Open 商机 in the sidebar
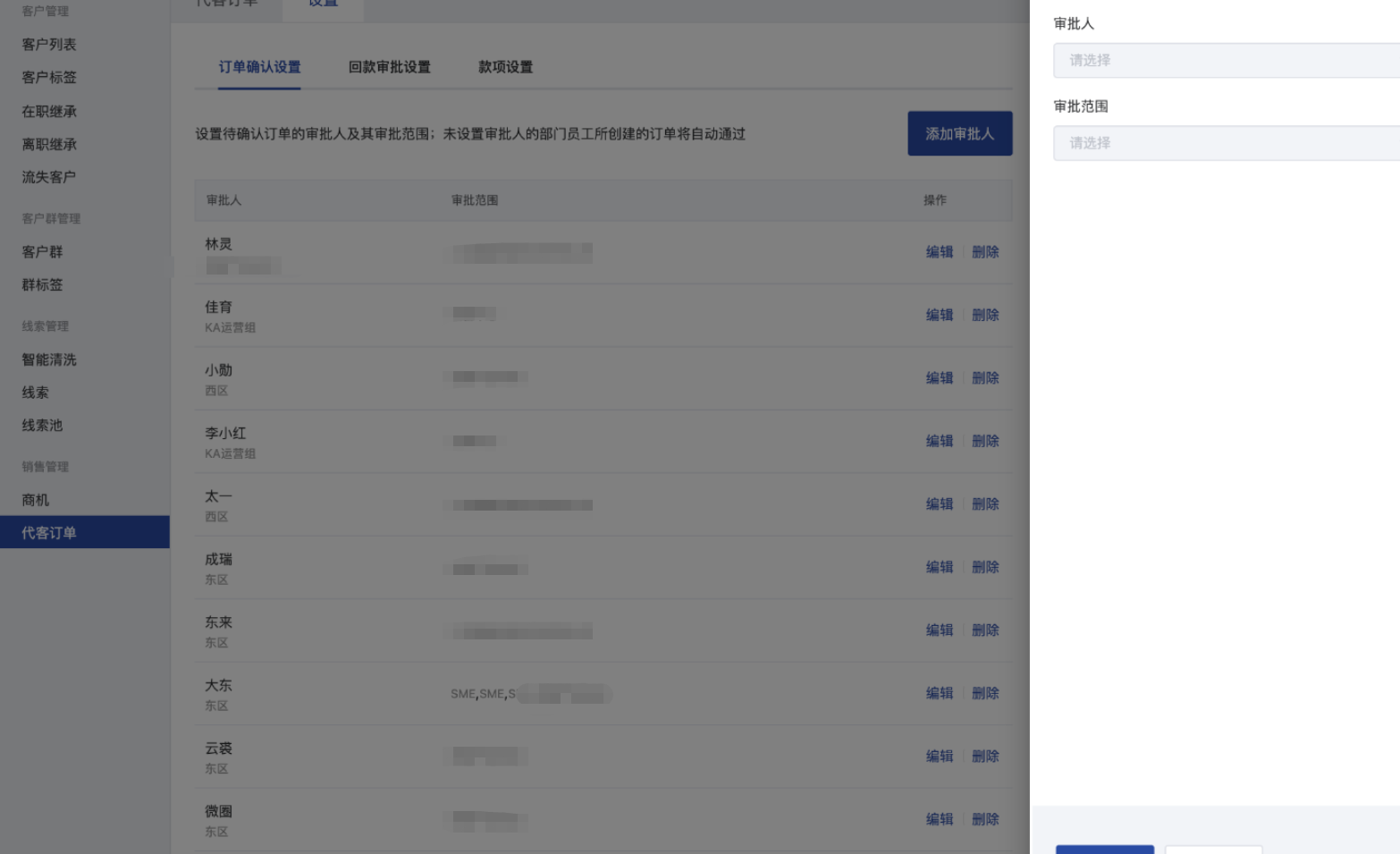 point(36,500)
